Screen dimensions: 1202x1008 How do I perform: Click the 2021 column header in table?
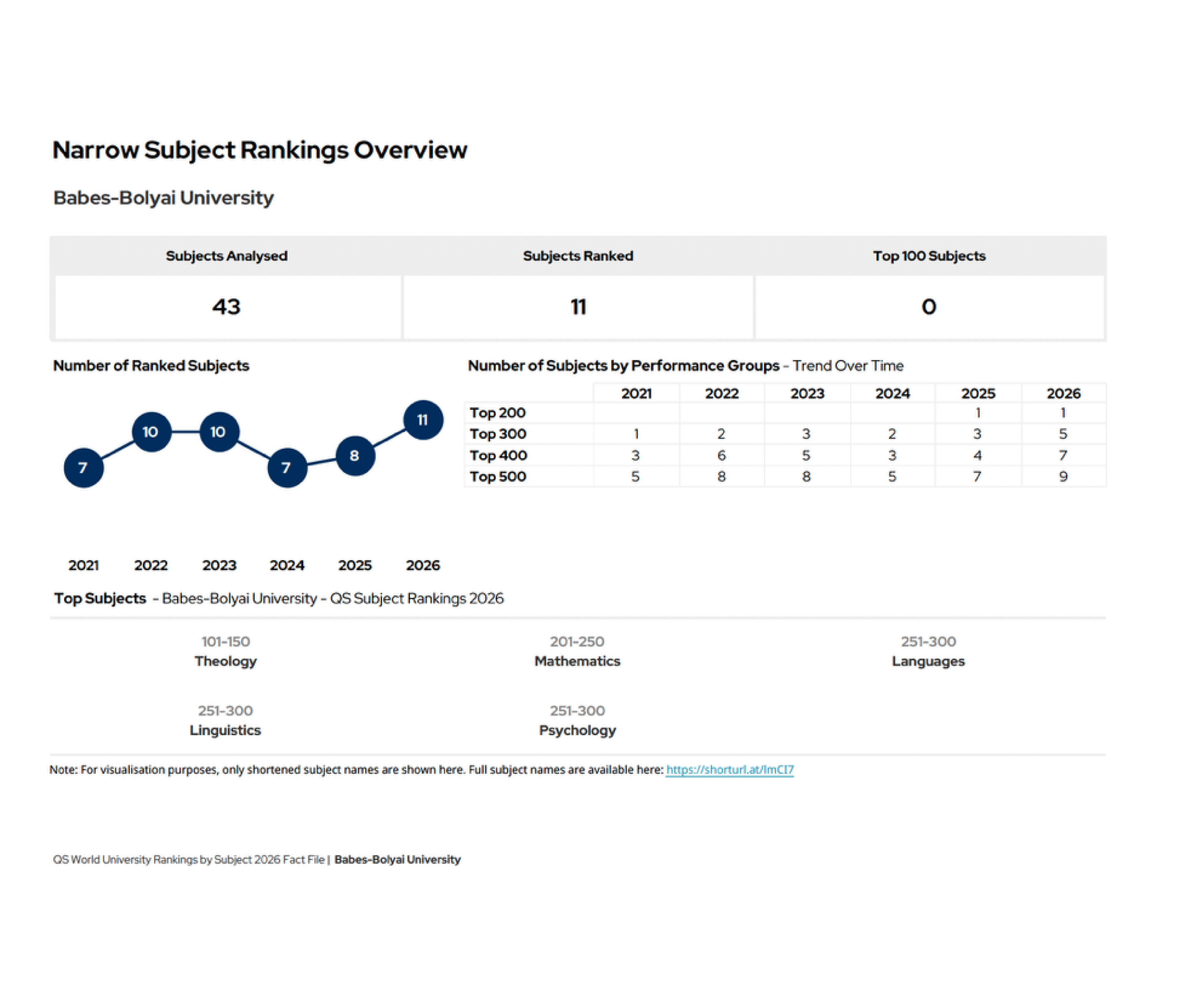636,393
